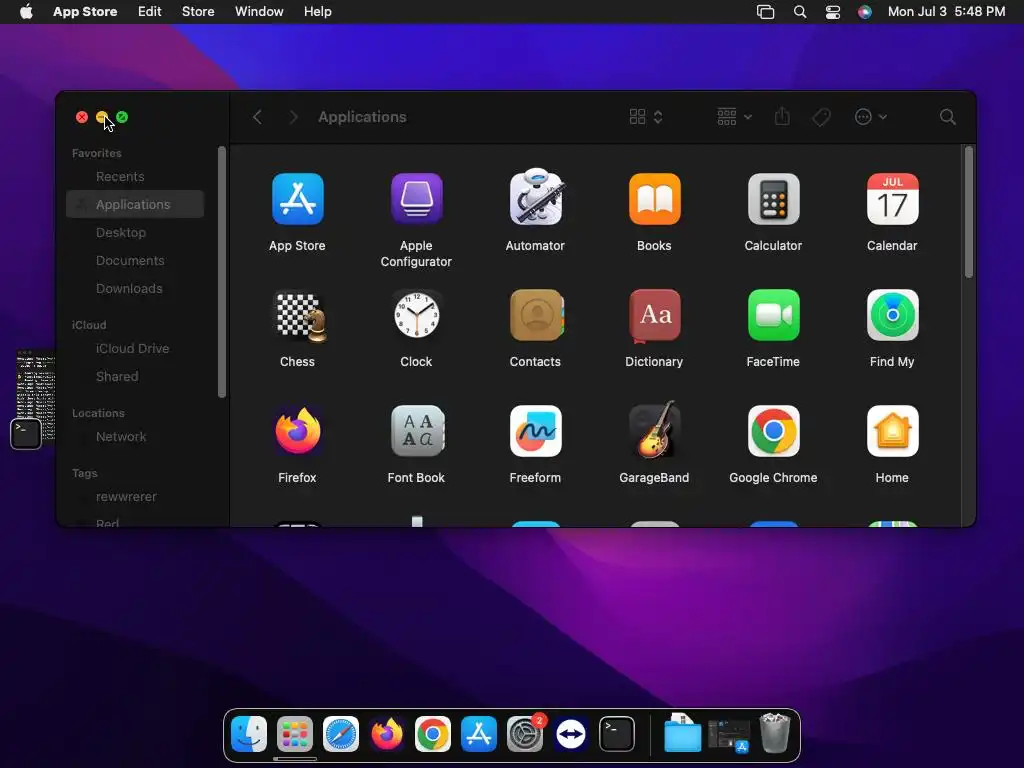The width and height of the screenshot is (1024, 768).
Task: Select Firefox in the Applications folder
Action: [x=297, y=431]
